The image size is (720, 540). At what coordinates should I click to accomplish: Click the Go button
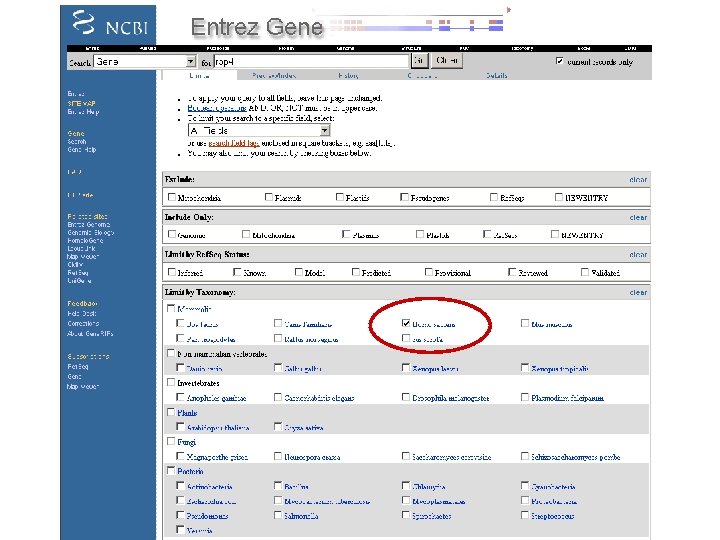419,61
